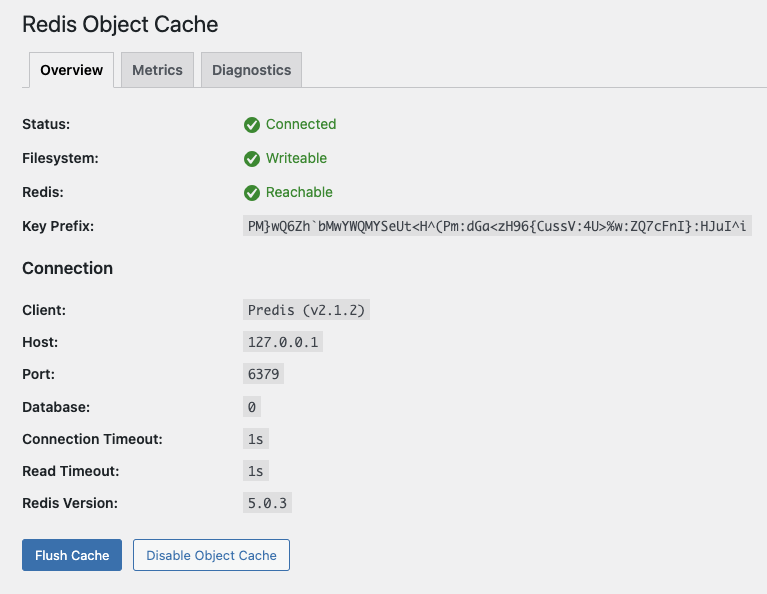Viewport: 767px width, 594px height.
Task: Click the green checkmark next to Connected
Action: tap(252, 125)
